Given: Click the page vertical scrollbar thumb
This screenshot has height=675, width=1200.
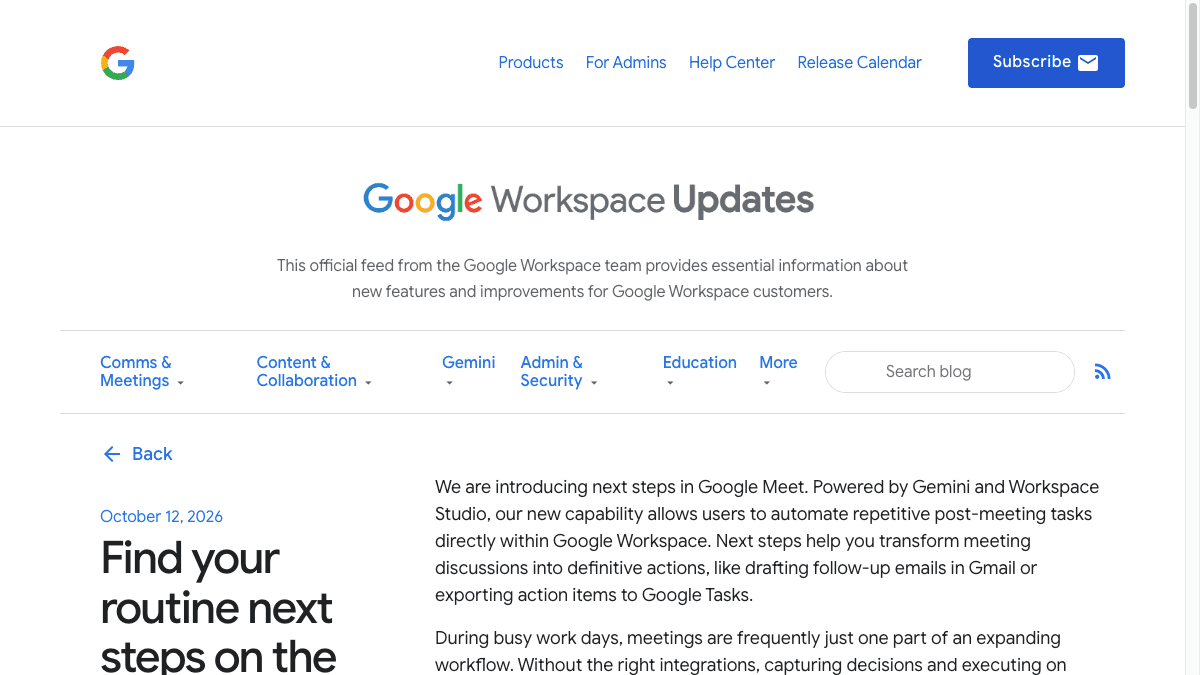Looking at the screenshot, I should pos(1192,55).
